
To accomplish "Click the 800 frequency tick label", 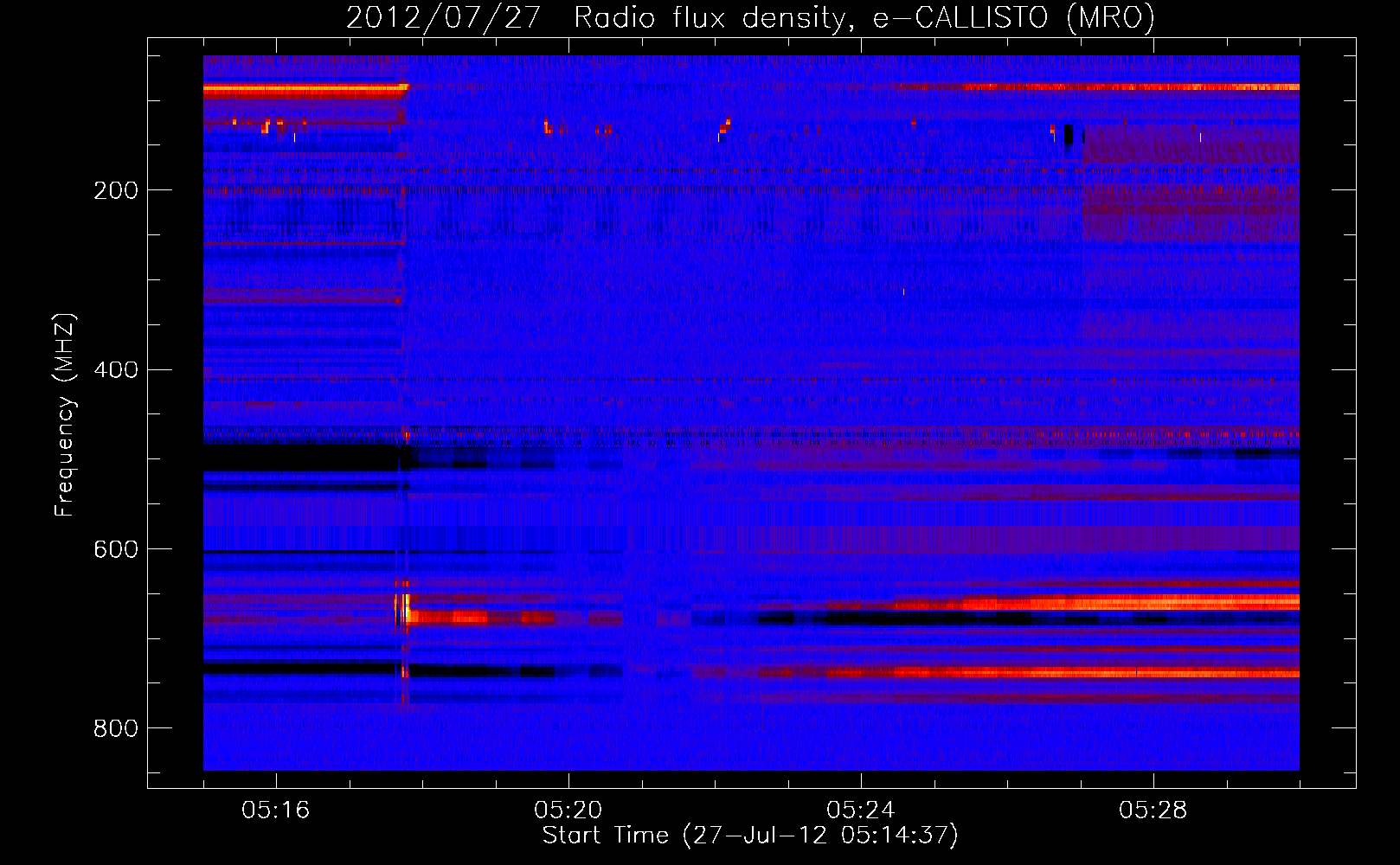I will click(115, 728).
